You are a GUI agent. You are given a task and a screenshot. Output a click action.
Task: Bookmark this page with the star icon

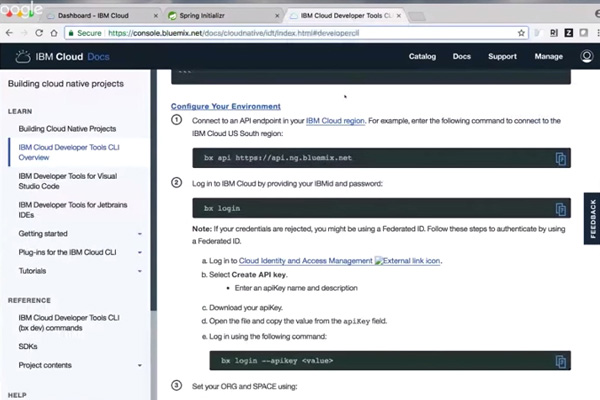(521, 33)
